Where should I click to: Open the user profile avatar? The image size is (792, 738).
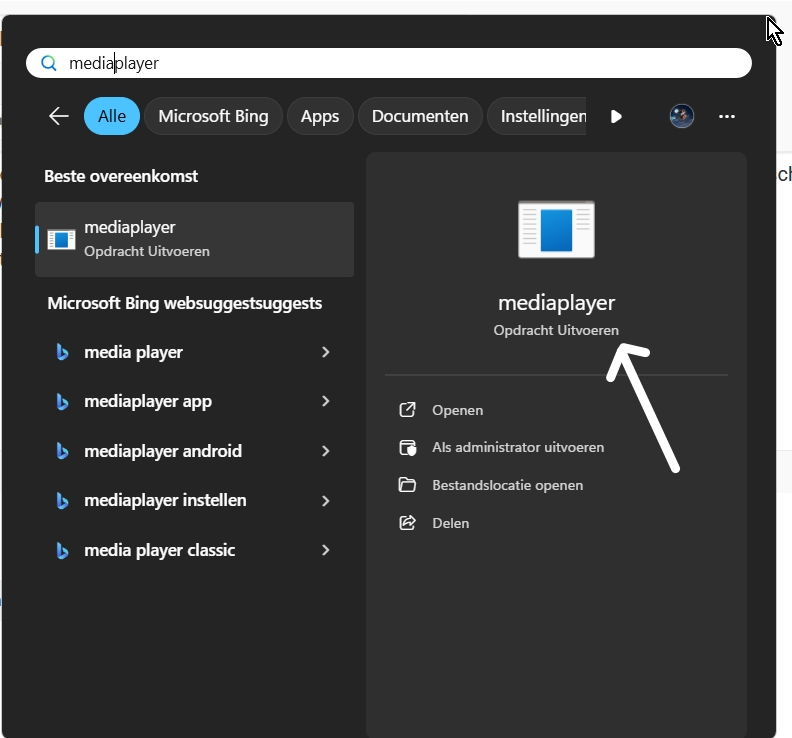(681, 116)
